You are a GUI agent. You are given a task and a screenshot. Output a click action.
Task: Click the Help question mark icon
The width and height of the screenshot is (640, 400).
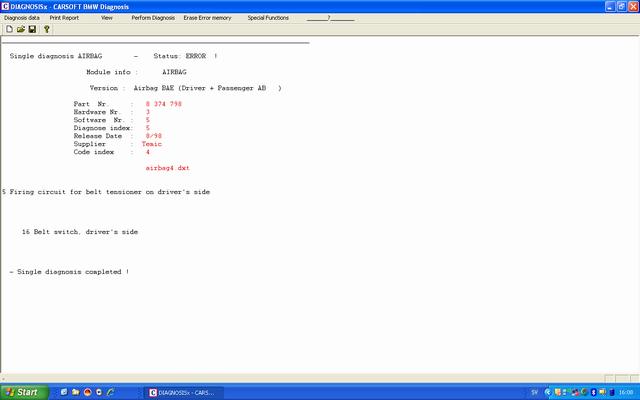(47, 29)
